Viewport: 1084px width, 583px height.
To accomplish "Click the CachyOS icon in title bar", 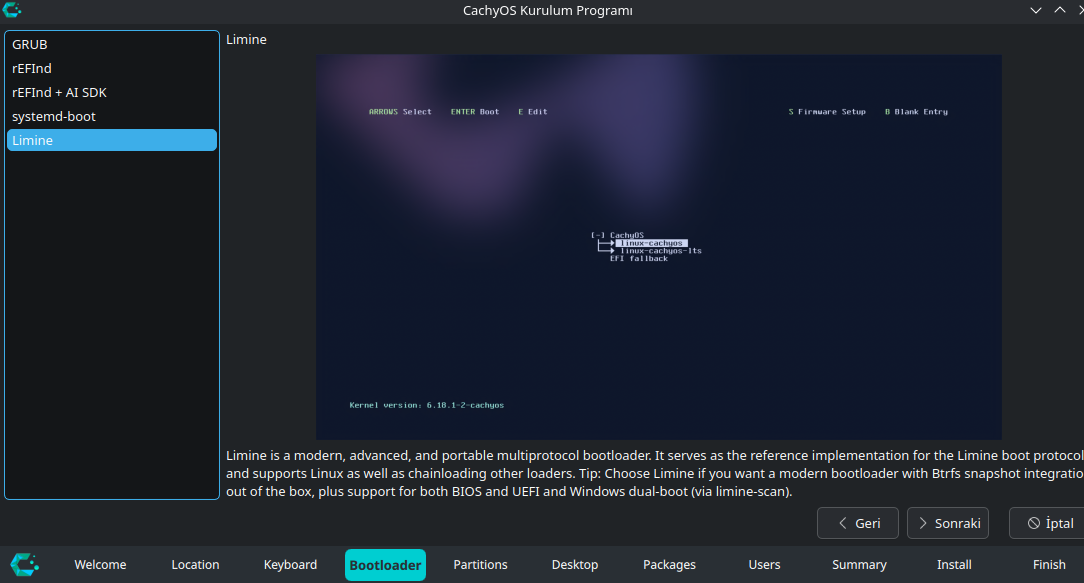I will point(12,10).
